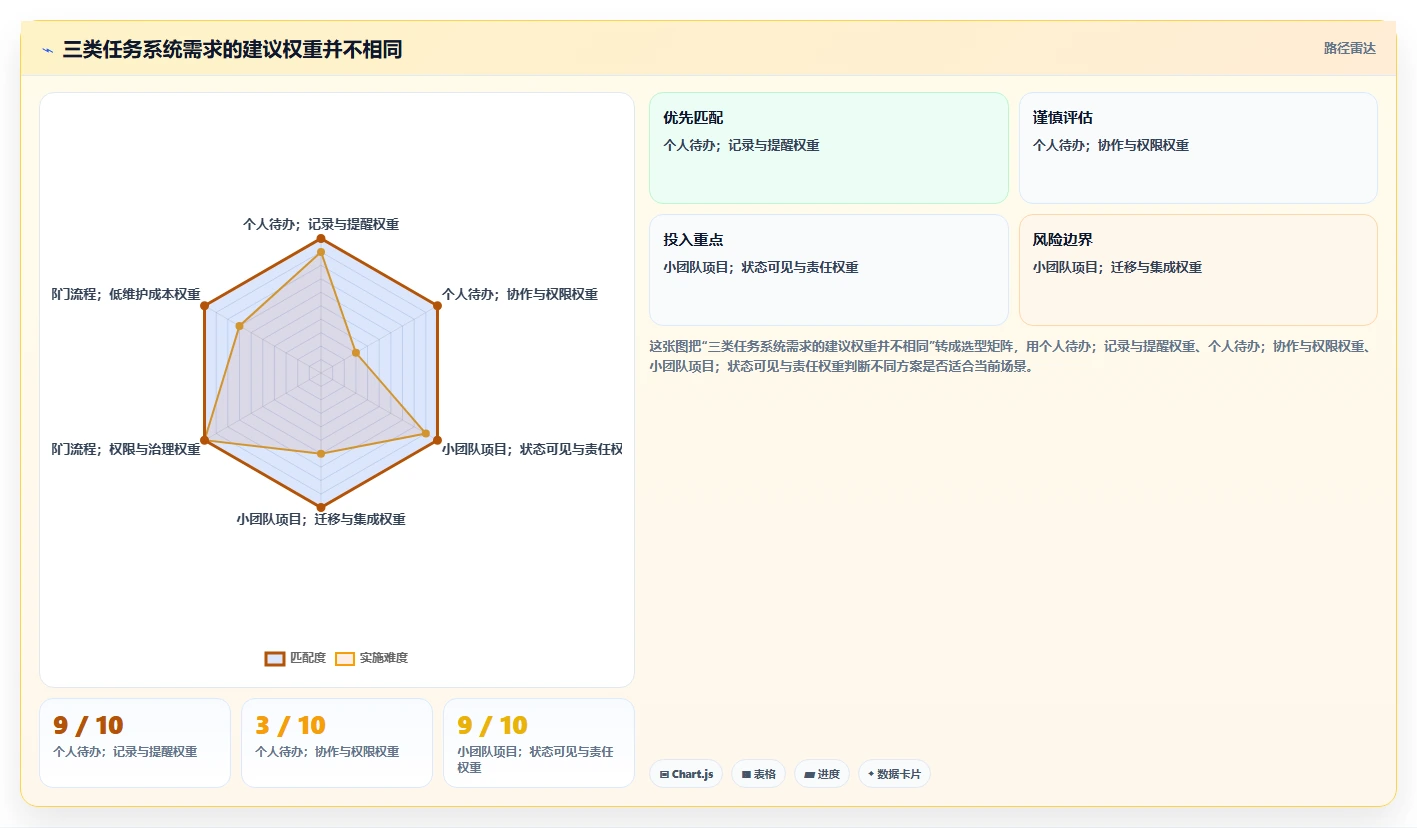Toggle the 匹配度 legend item
The height and width of the screenshot is (828, 1417).
tap(296, 658)
